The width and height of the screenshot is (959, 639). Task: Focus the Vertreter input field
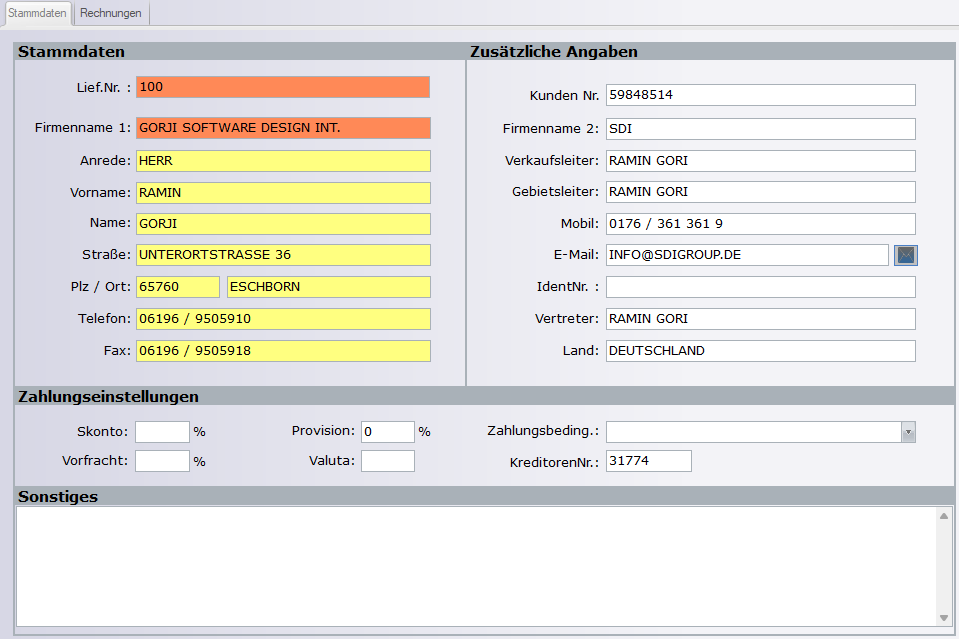tap(761, 319)
